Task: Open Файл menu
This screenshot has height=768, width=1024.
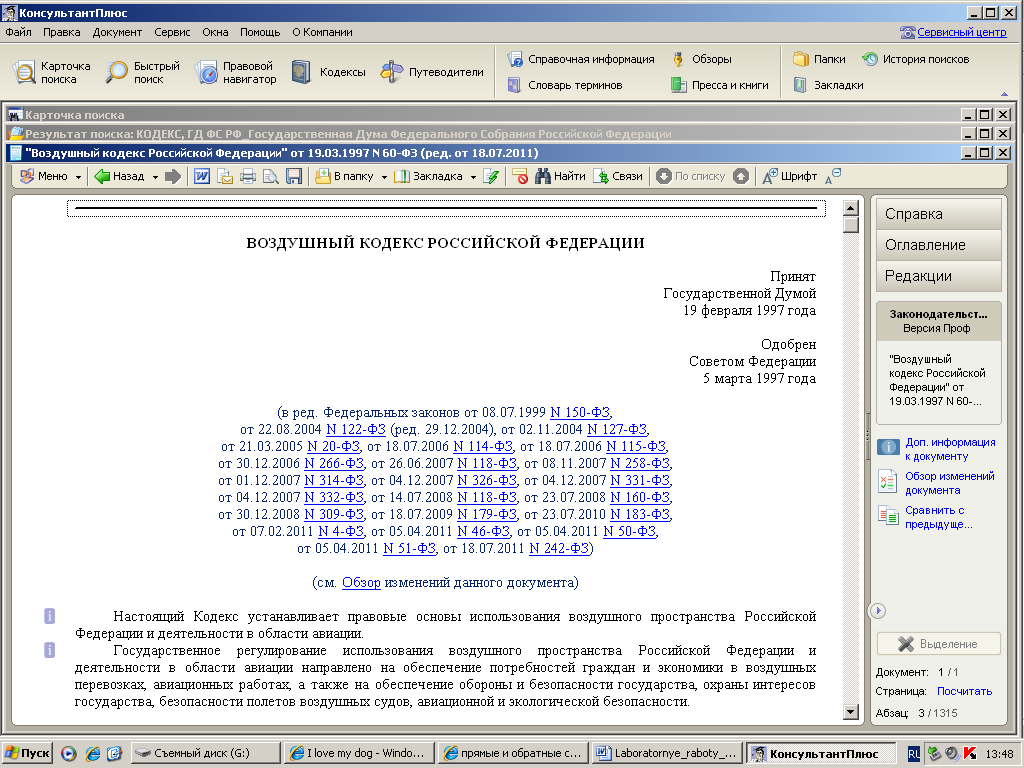Action: (x=18, y=32)
